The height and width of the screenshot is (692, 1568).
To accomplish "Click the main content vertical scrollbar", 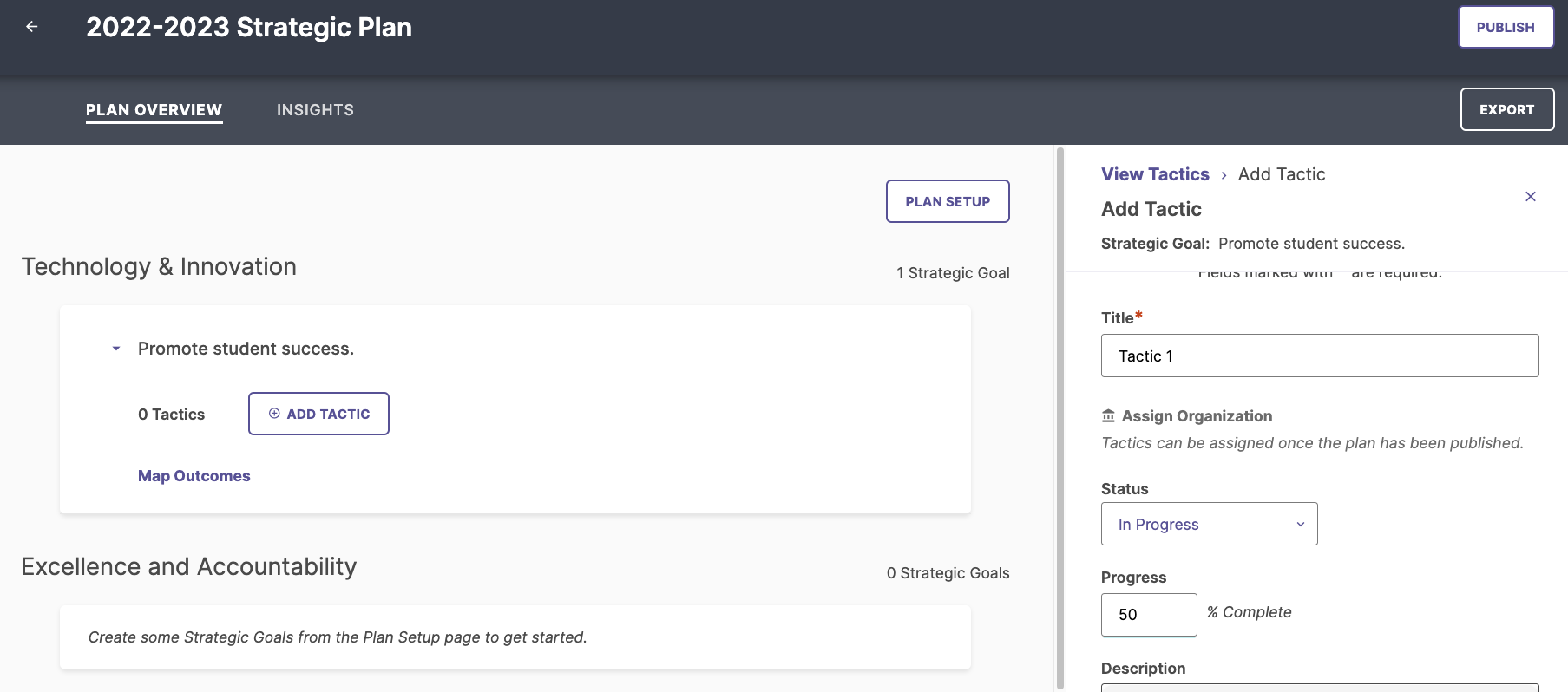I will [1060, 418].
